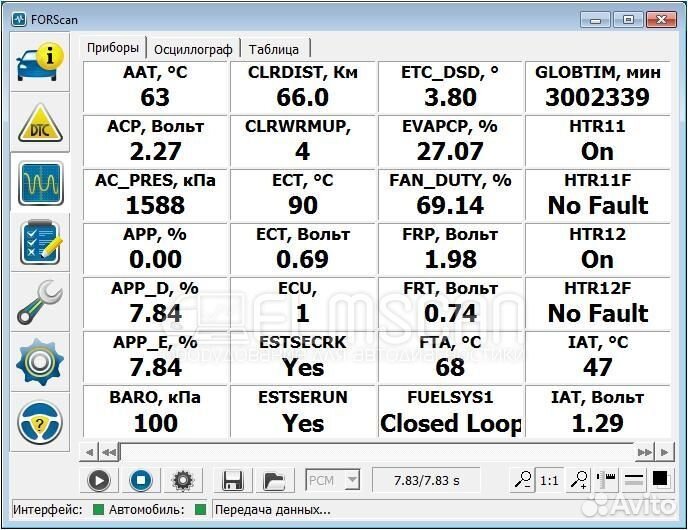Stop data recording with stop button
The height and width of the screenshot is (530, 688).
[141, 480]
